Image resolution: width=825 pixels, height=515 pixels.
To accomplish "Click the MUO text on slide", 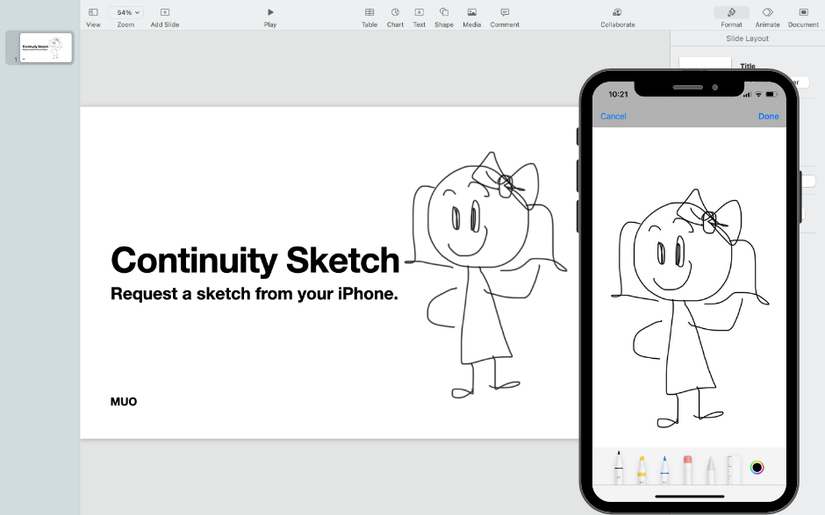I will pyautogui.click(x=124, y=401).
